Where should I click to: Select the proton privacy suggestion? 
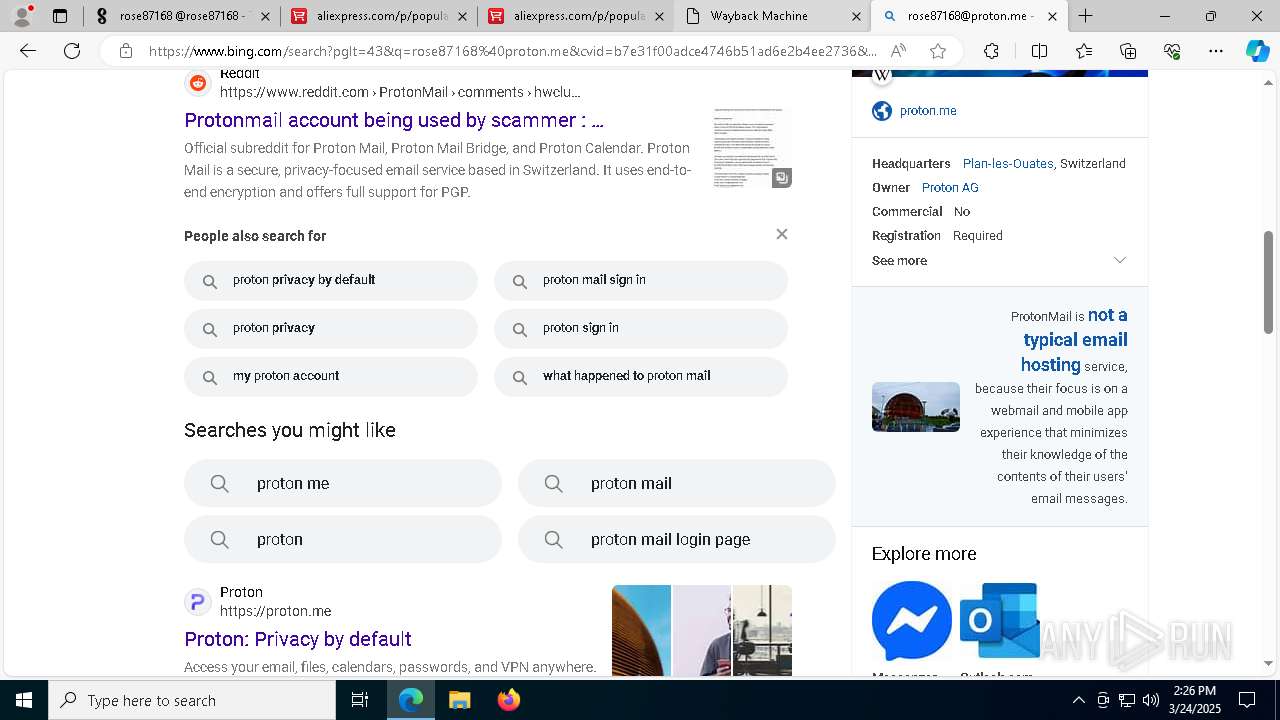click(x=331, y=329)
